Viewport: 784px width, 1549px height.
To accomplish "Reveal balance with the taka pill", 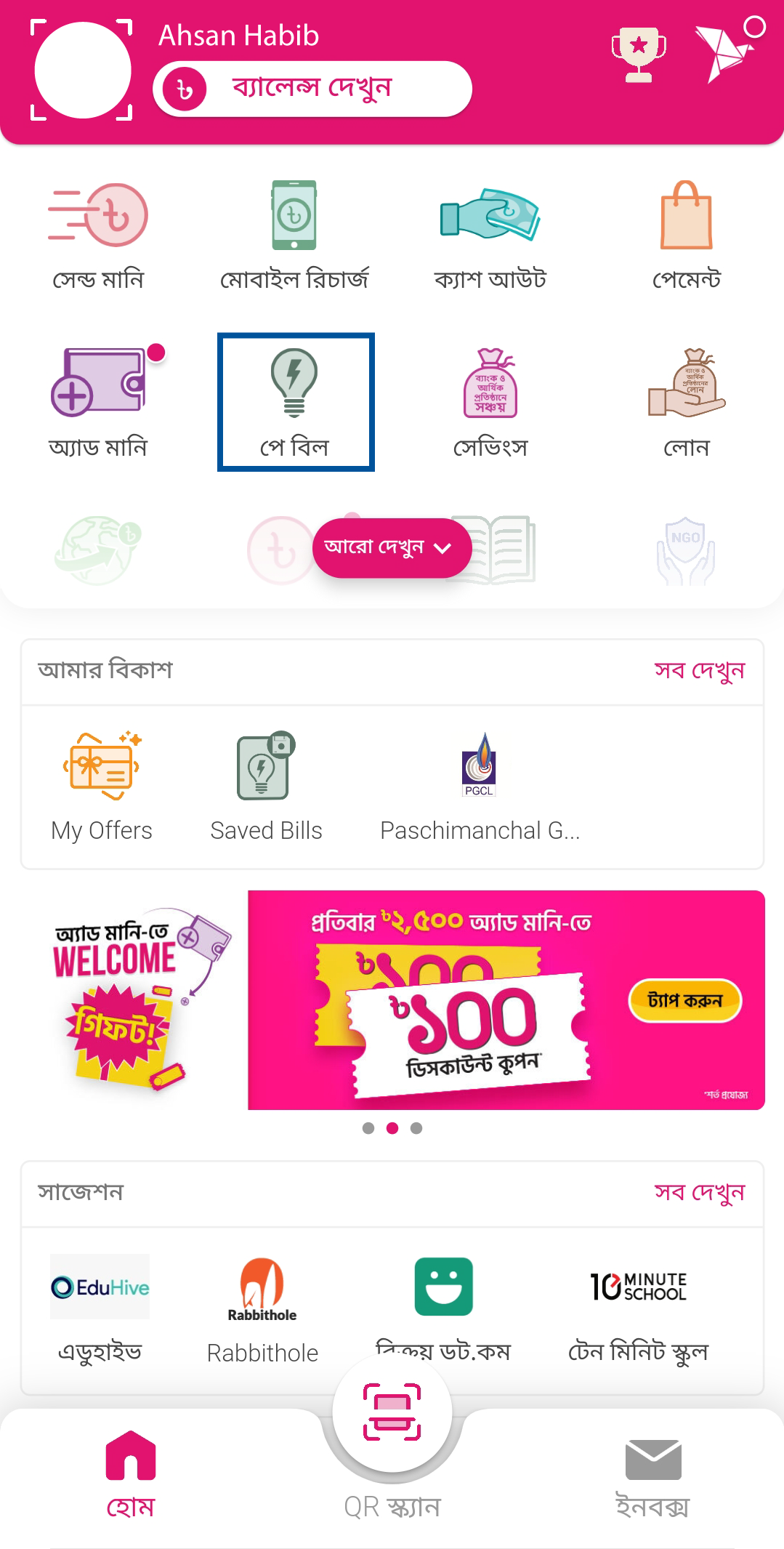I will coord(312,89).
